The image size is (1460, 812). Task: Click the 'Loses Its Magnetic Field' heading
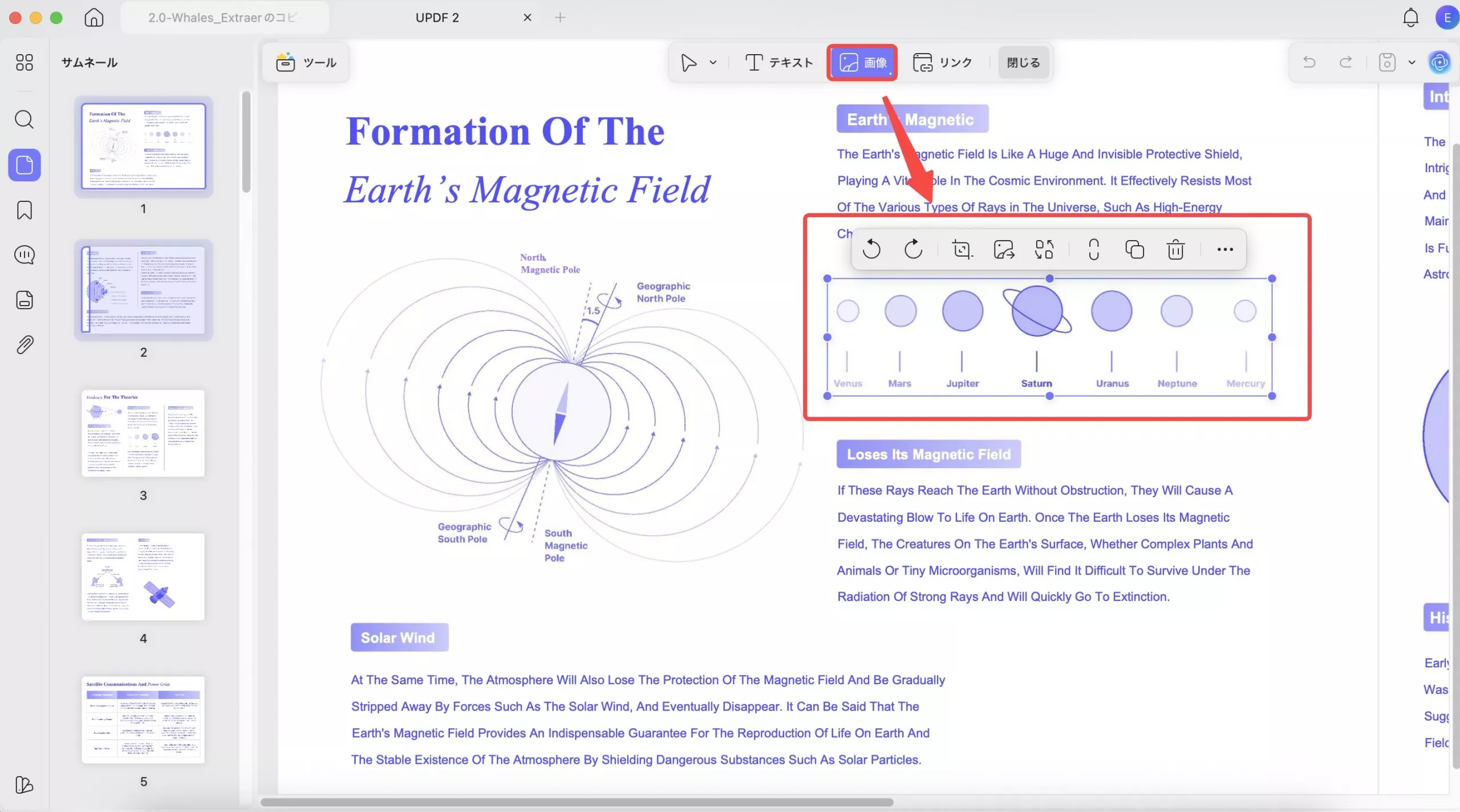click(928, 454)
